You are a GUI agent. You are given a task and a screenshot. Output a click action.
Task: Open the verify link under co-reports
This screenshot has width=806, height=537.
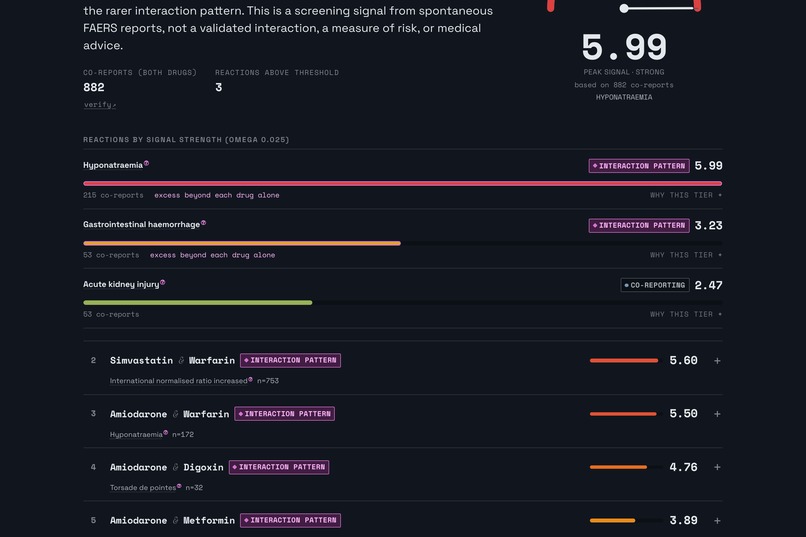pos(99,105)
